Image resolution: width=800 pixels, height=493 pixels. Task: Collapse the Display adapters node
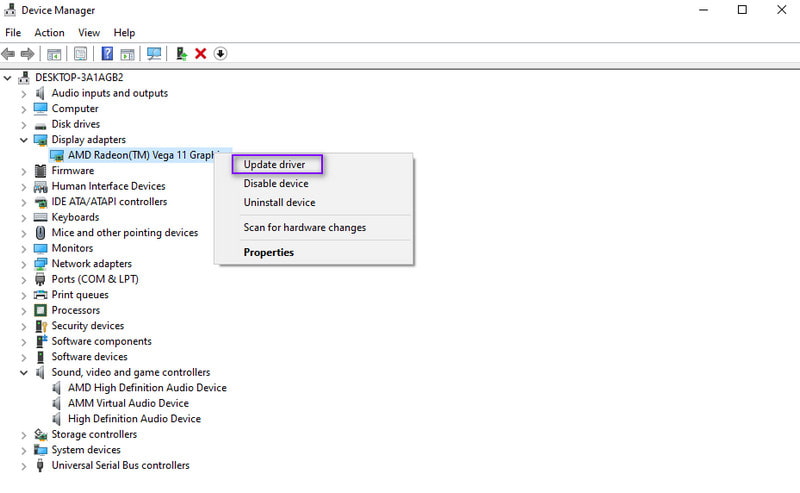coord(24,140)
